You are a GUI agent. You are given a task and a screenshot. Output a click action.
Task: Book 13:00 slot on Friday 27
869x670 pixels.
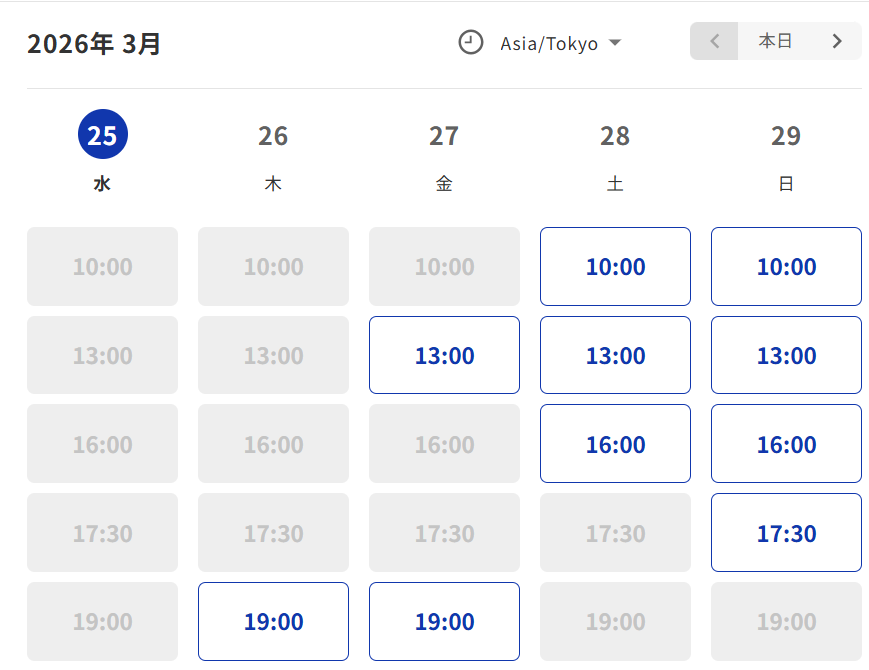(x=444, y=355)
